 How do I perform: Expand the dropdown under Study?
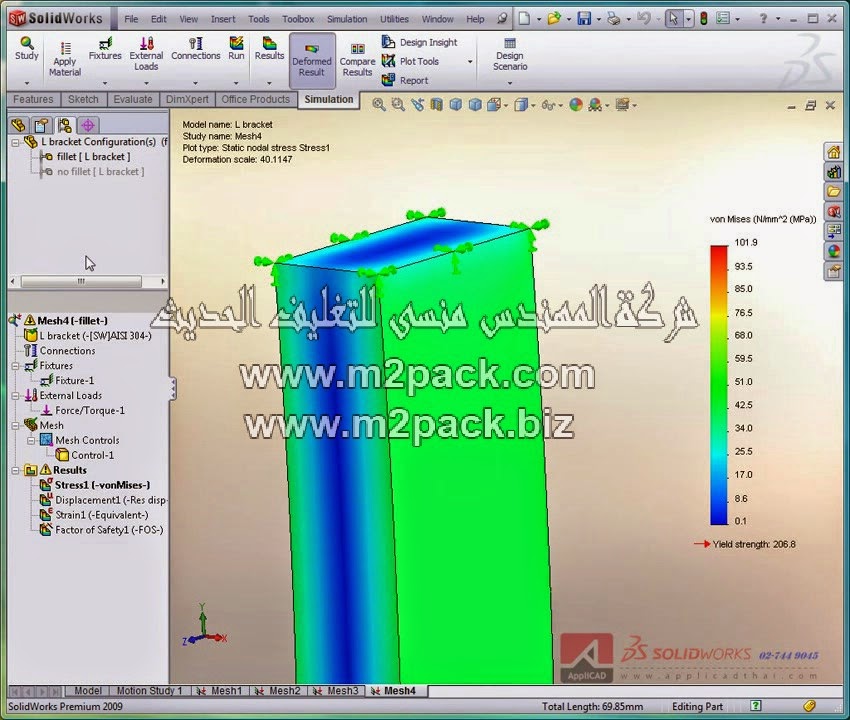[x=27, y=83]
